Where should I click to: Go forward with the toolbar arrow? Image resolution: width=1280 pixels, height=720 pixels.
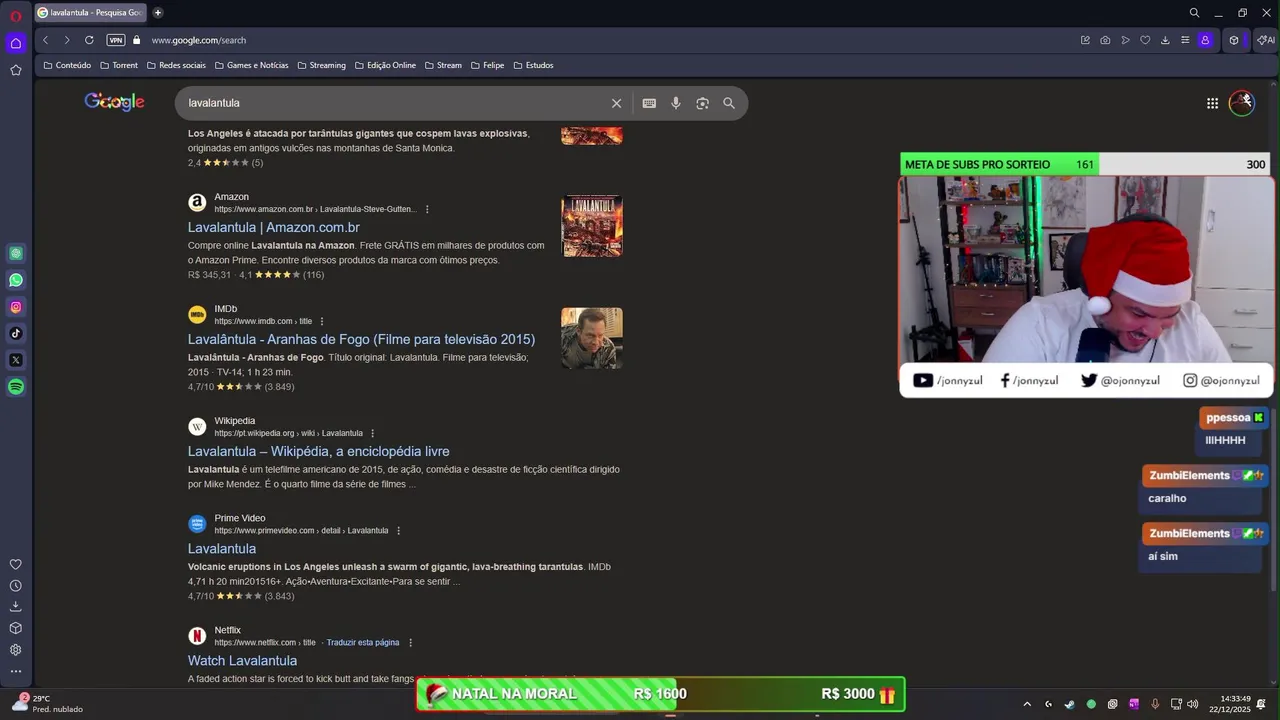(67, 40)
